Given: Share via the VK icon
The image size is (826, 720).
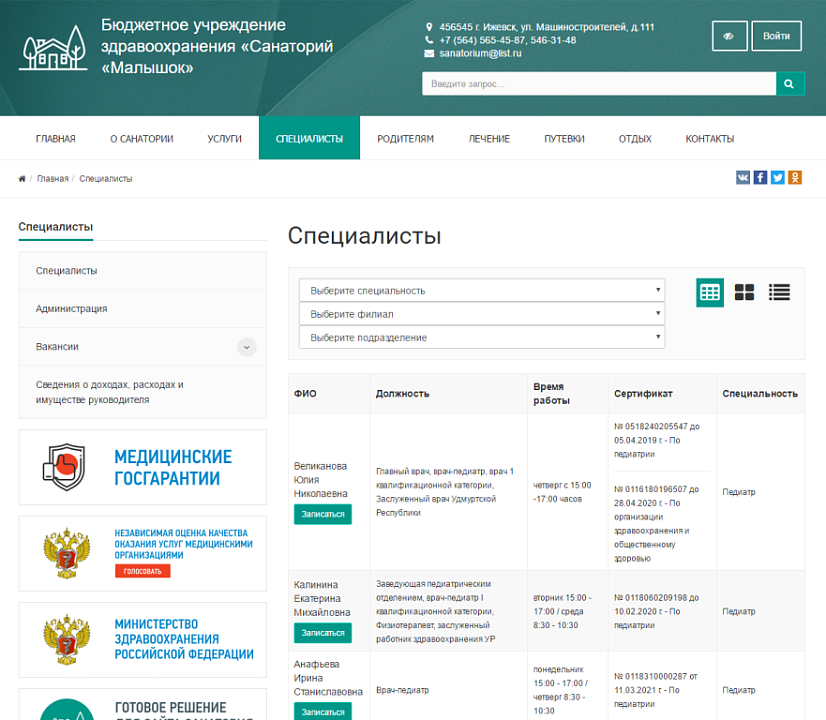Looking at the screenshot, I should tap(743, 177).
